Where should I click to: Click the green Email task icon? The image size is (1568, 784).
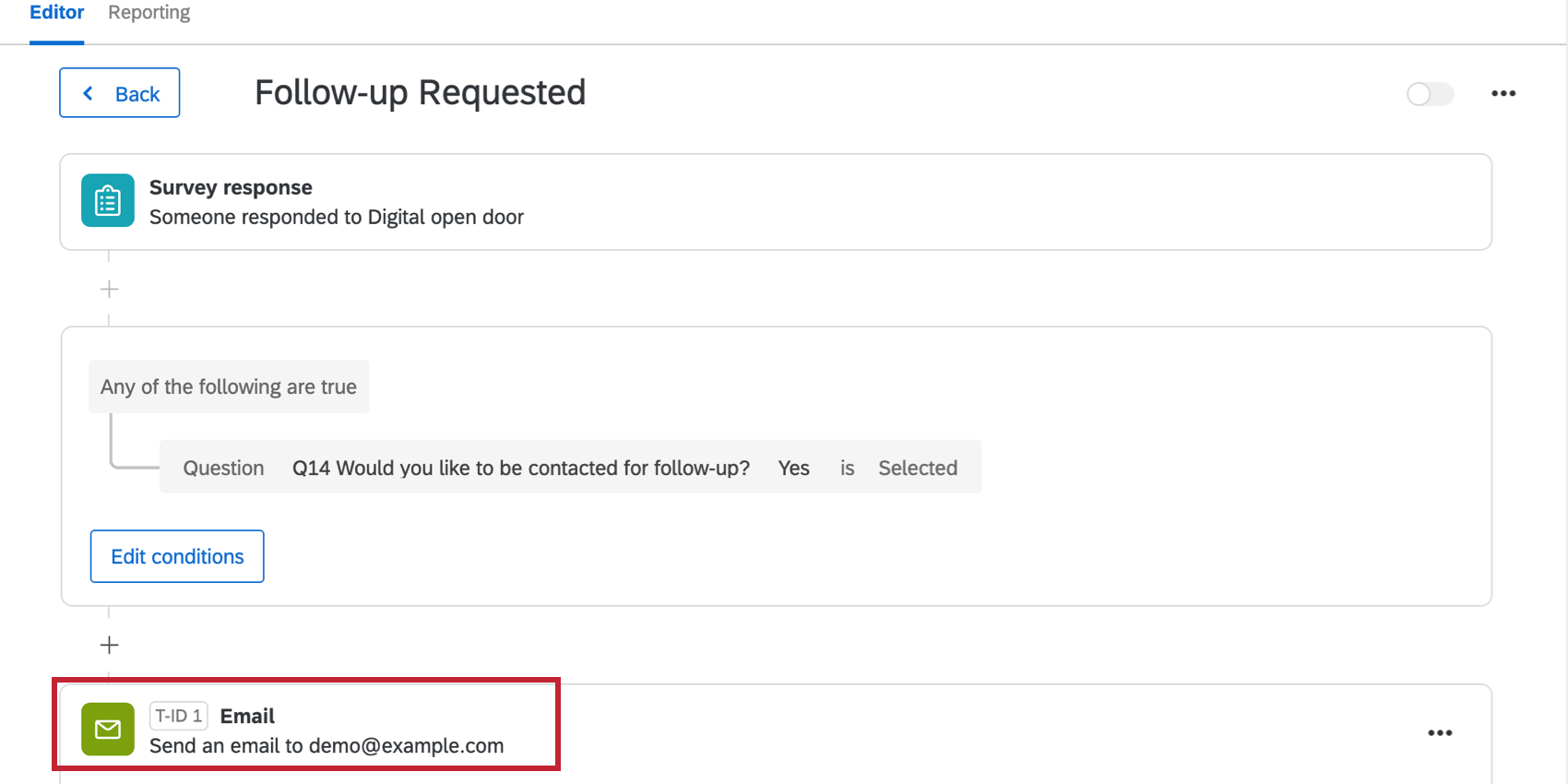[108, 730]
